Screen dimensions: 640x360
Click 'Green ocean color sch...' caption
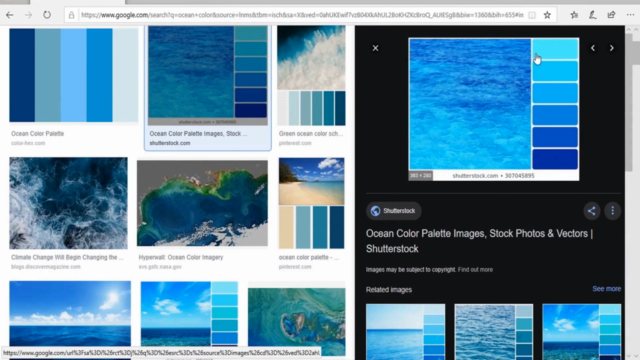pos(311,133)
